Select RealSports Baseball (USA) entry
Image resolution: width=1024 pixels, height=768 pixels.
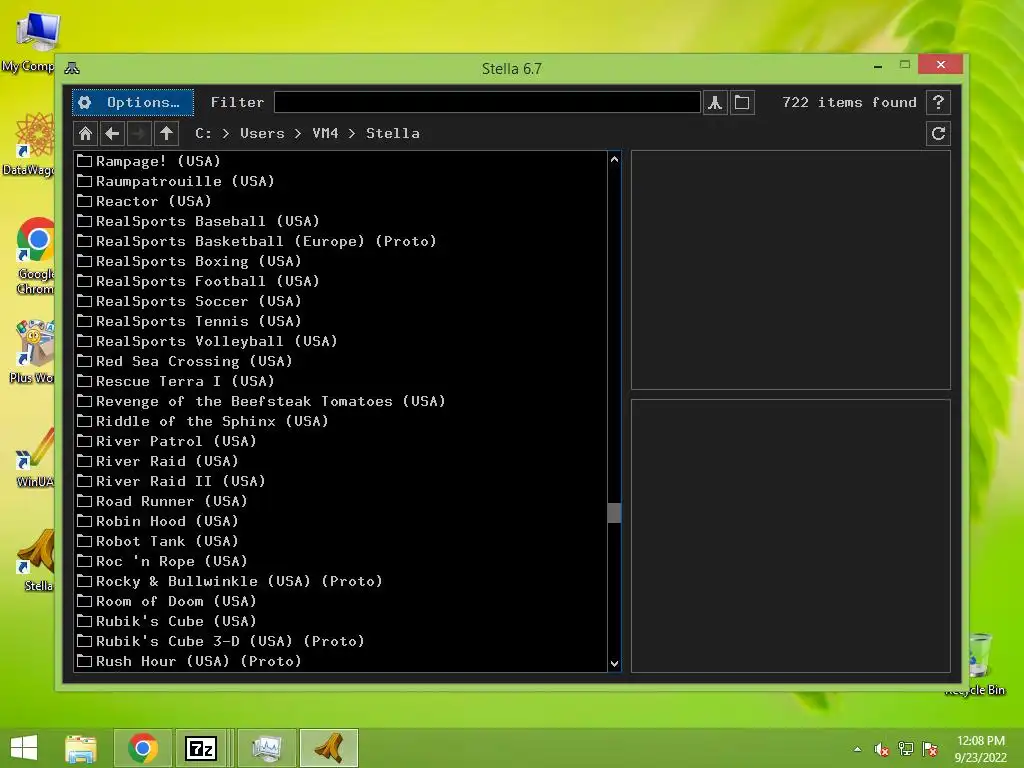tap(341, 221)
